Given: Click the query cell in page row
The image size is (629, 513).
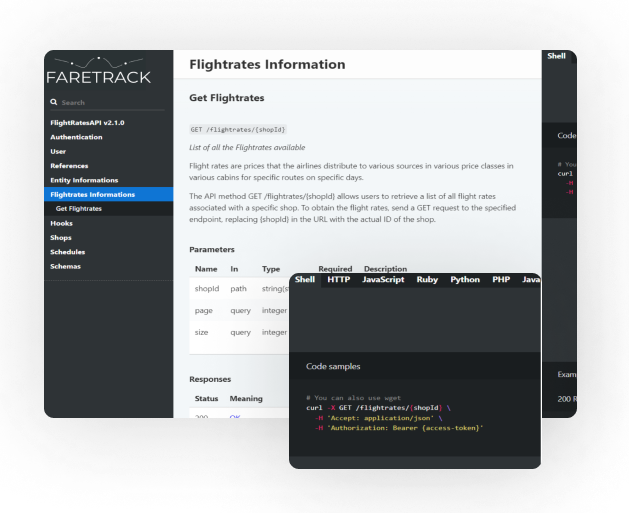Looking at the screenshot, I should (x=240, y=311).
